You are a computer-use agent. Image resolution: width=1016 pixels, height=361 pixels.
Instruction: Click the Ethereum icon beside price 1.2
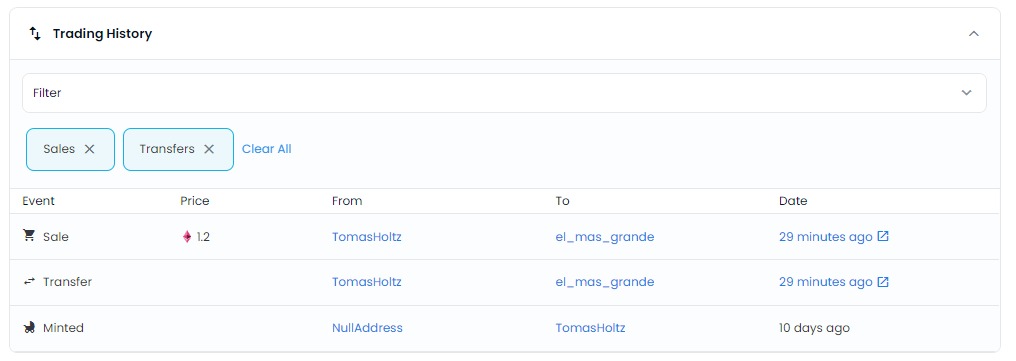tap(187, 237)
